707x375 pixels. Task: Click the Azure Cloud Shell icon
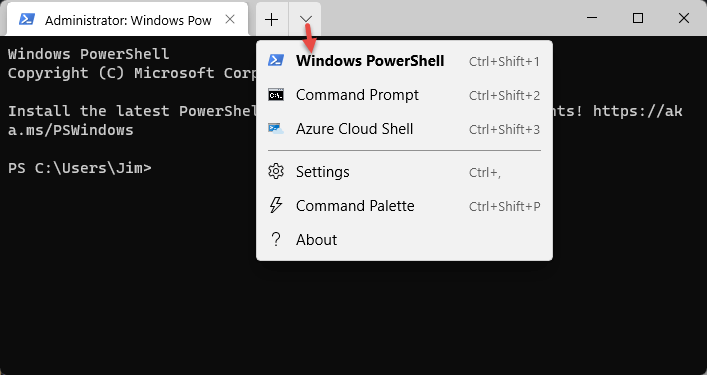pyautogui.click(x=276, y=129)
